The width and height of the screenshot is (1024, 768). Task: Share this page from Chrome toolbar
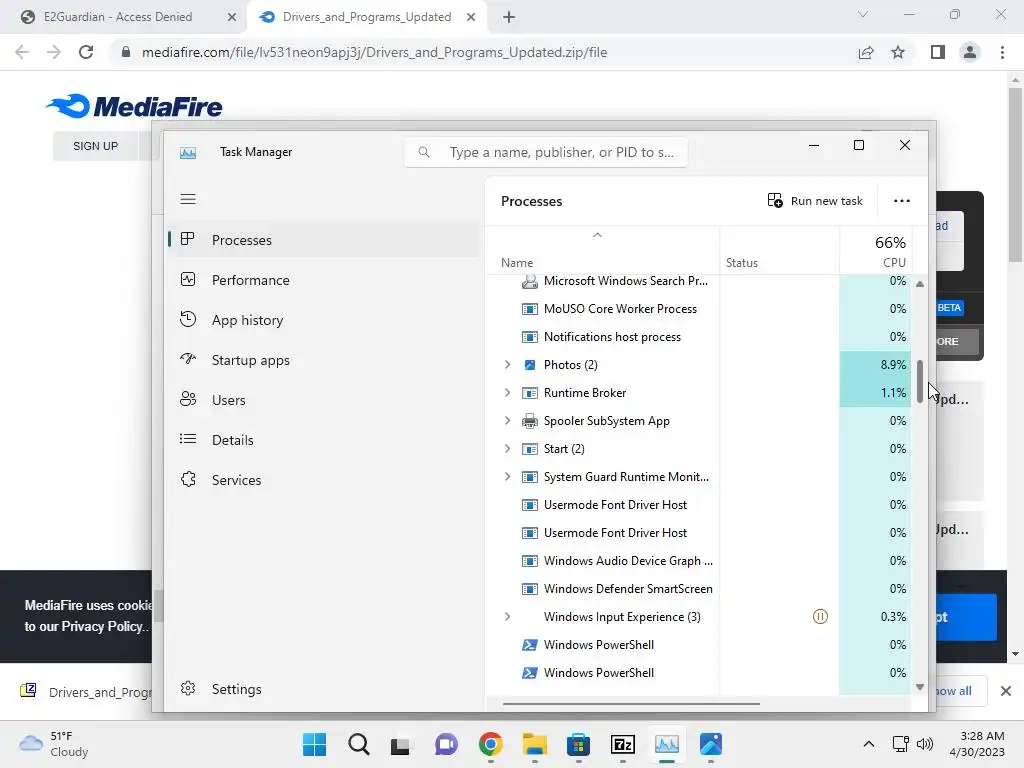(866, 52)
